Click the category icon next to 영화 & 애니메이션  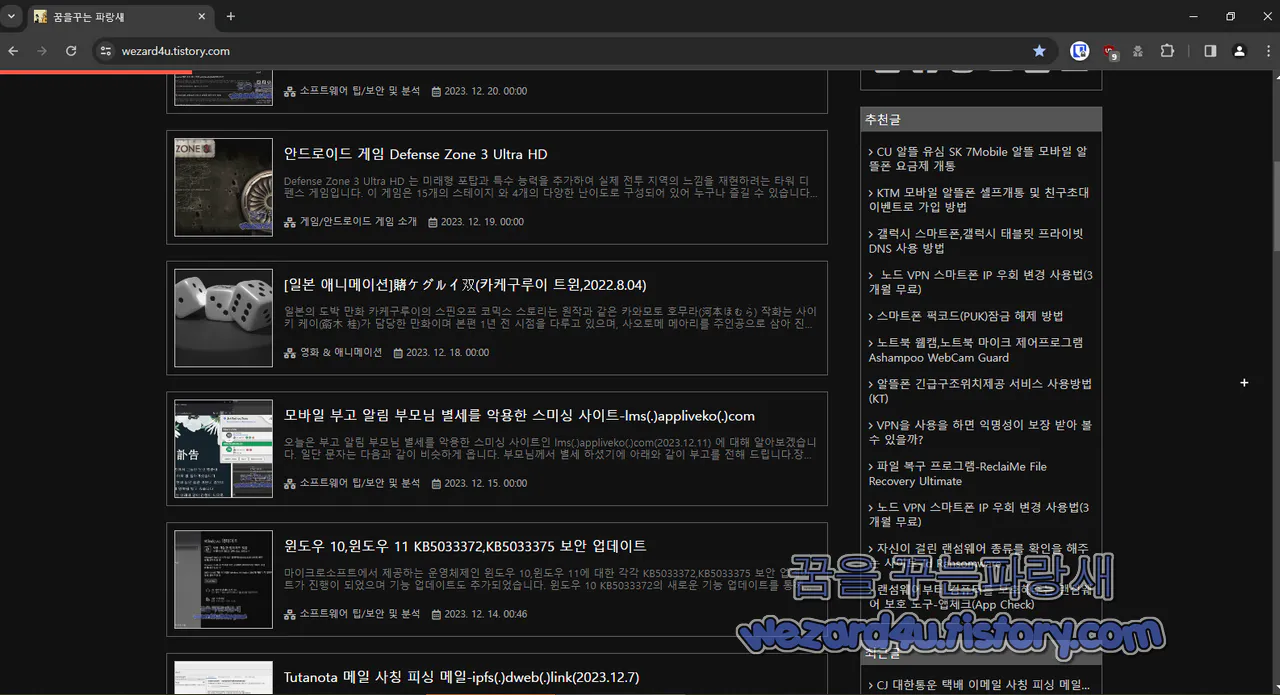(x=288, y=352)
